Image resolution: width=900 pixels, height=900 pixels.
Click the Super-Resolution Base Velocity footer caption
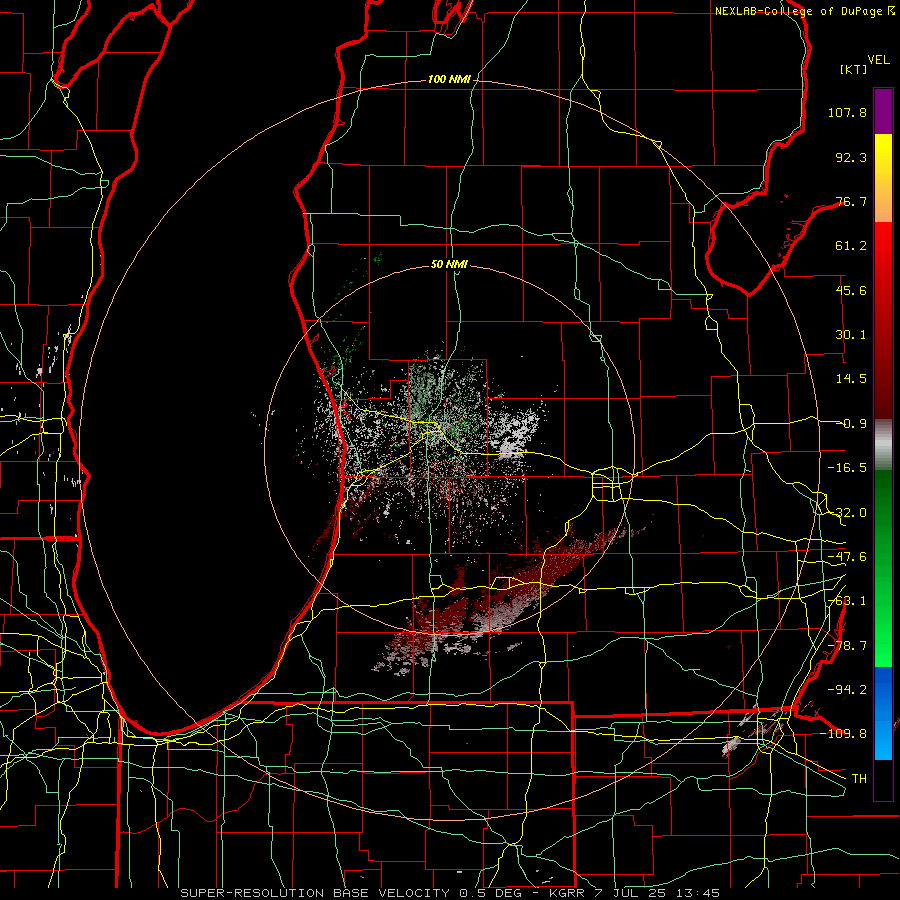(x=449, y=893)
